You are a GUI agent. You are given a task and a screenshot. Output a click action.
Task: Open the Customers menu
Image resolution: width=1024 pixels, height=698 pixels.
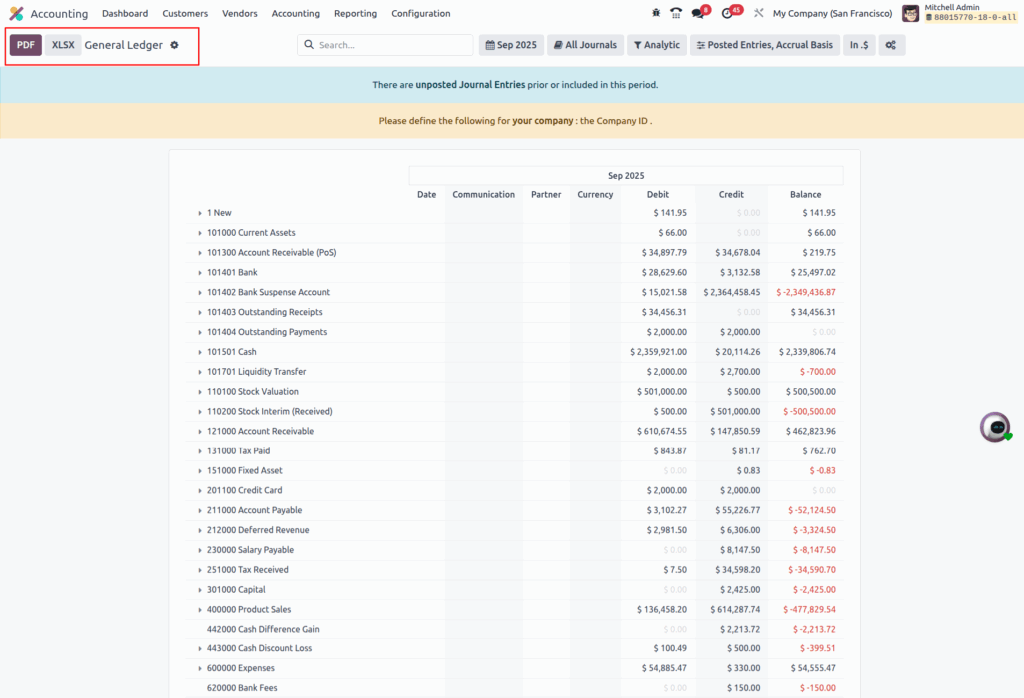tap(185, 13)
